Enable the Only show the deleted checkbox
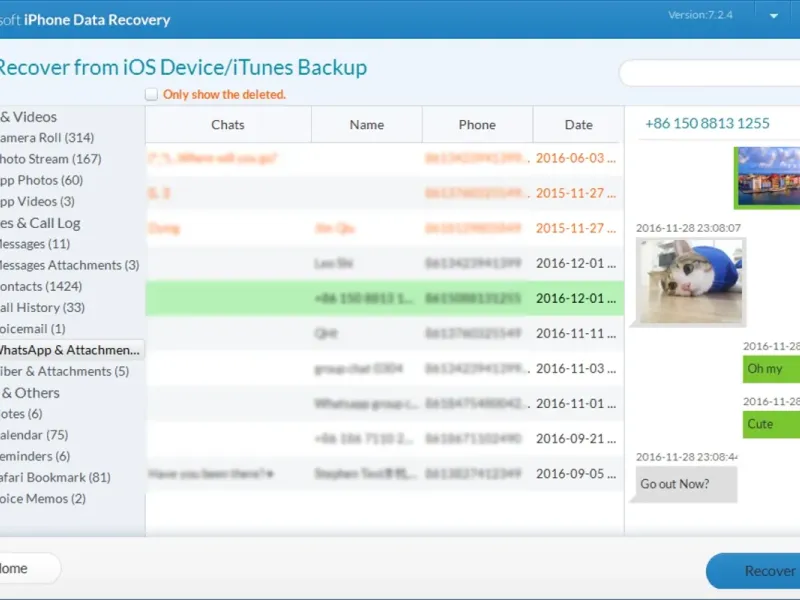The width and height of the screenshot is (800, 600). pyautogui.click(x=151, y=94)
